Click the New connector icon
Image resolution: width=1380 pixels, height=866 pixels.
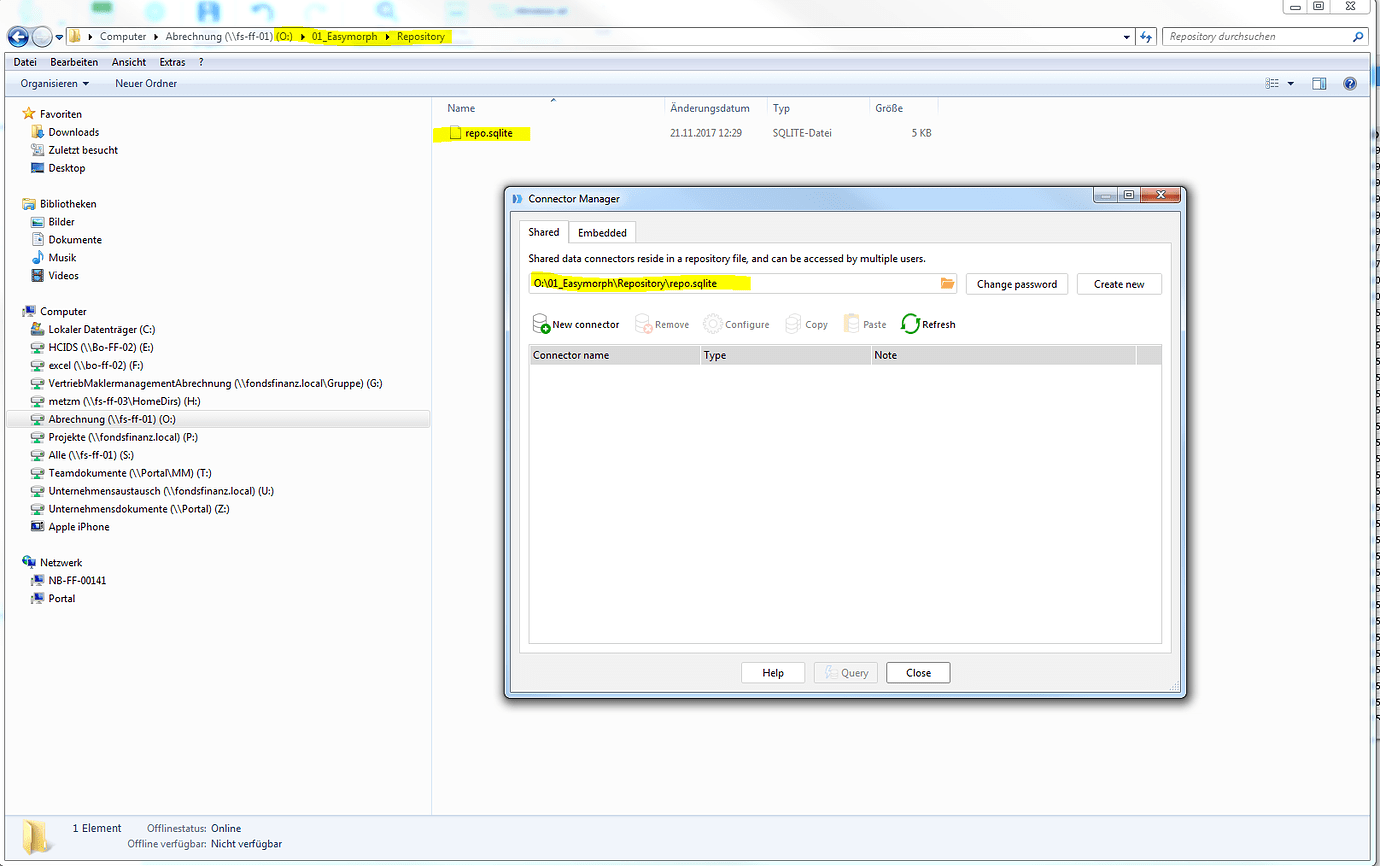coord(541,324)
